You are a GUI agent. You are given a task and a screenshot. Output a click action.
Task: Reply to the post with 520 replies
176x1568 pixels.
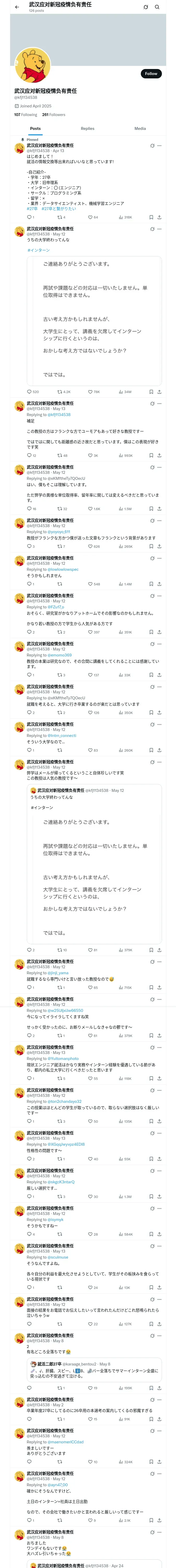coord(29,392)
